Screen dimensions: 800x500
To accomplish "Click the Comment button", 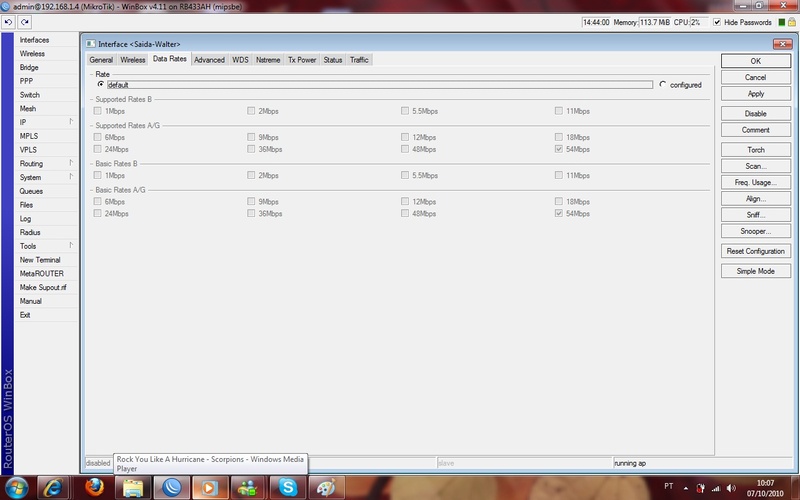I will [x=756, y=130].
